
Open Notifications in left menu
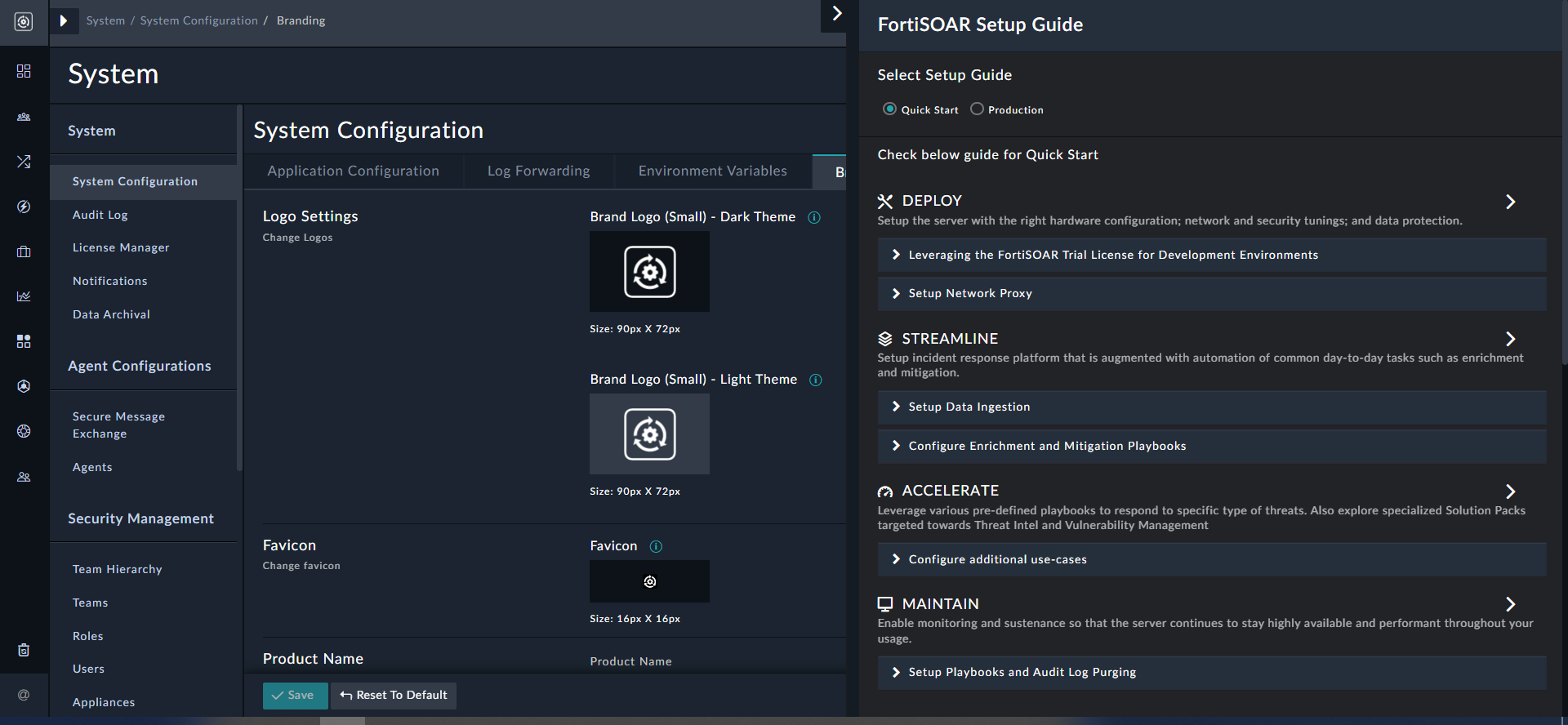110,281
